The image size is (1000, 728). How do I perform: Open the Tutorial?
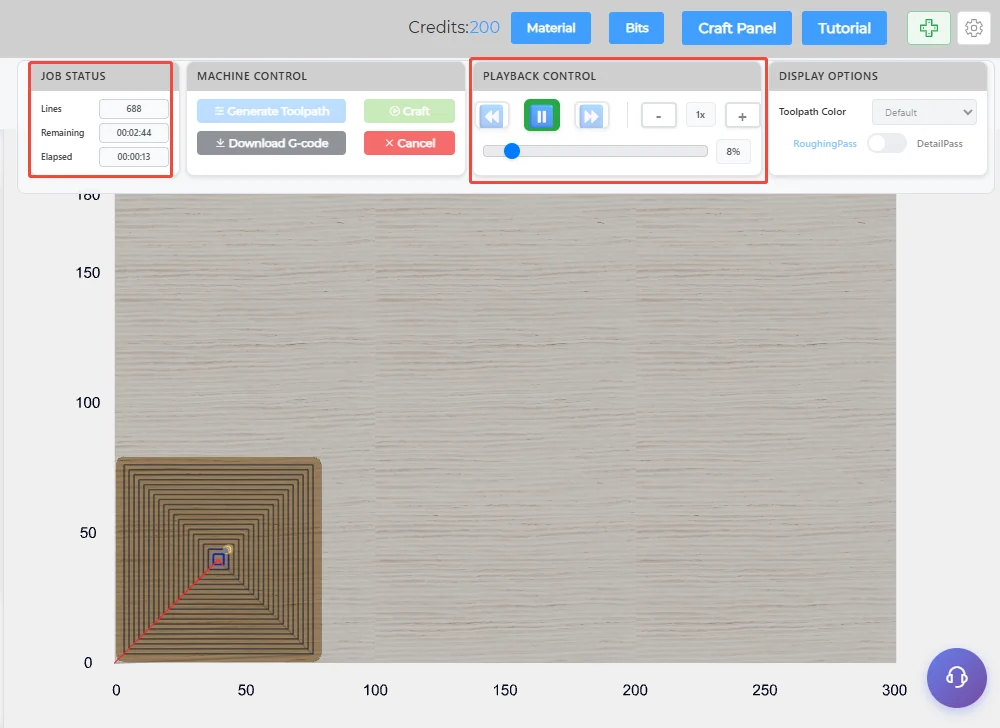(844, 28)
